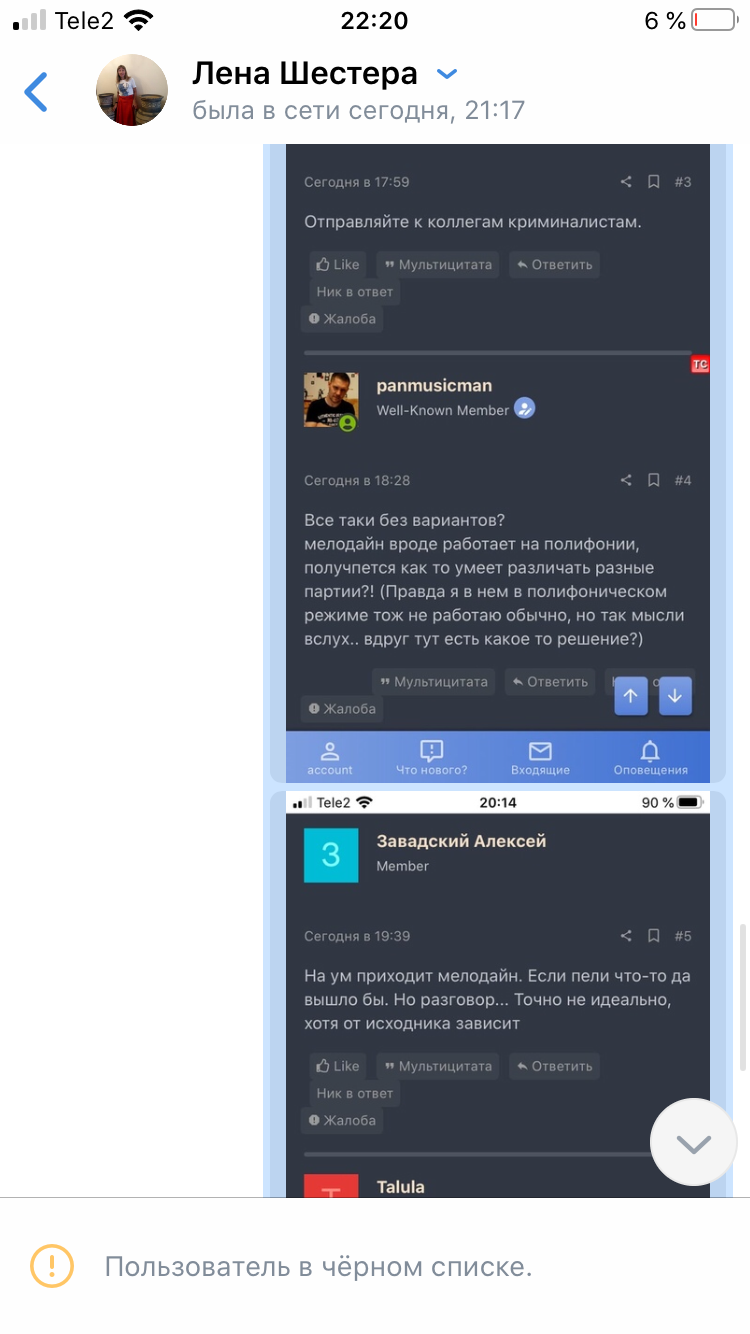Tap the Завадский Алексей username
The width and height of the screenshot is (750, 1334).
tap(461, 841)
